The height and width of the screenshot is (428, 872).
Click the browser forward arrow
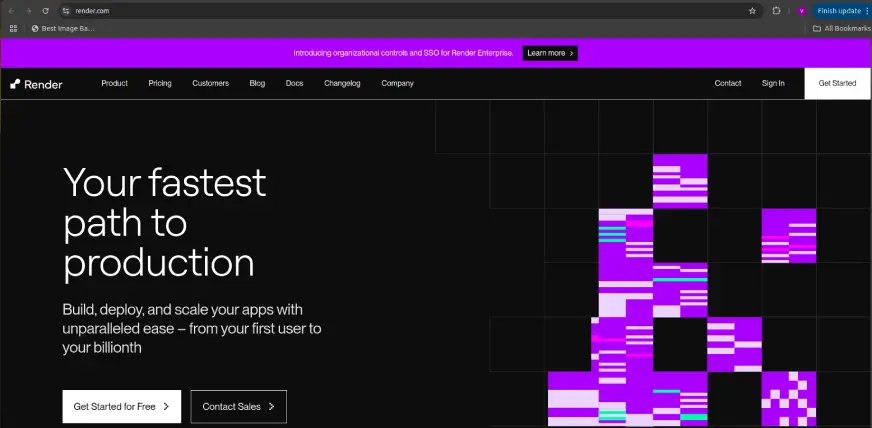click(28, 11)
